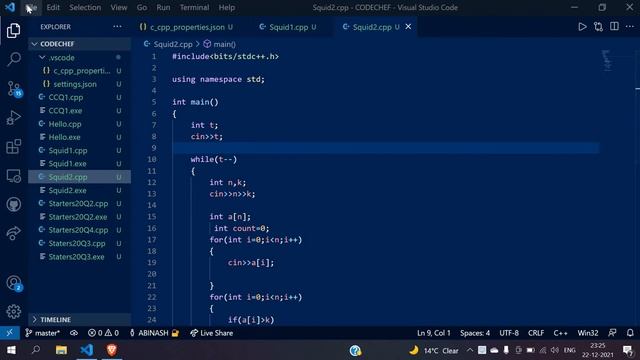Open the clock showing 22-12-2021
The width and height of the screenshot is (640, 360).
pyautogui.click(x=598, y=350)
